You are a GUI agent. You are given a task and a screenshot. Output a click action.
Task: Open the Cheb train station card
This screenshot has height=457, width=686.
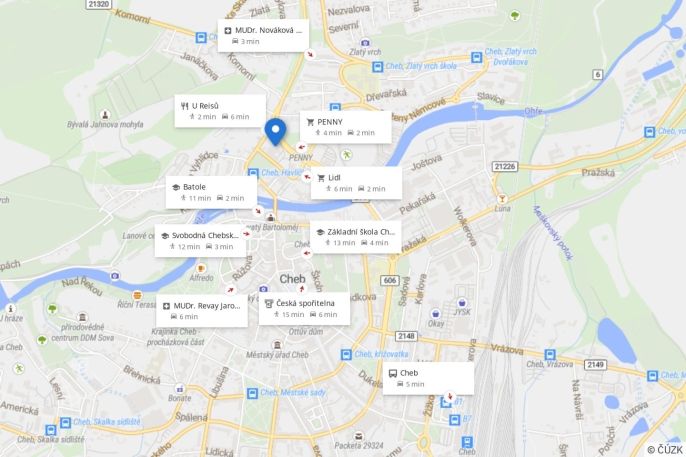click(x=428, y=378)
